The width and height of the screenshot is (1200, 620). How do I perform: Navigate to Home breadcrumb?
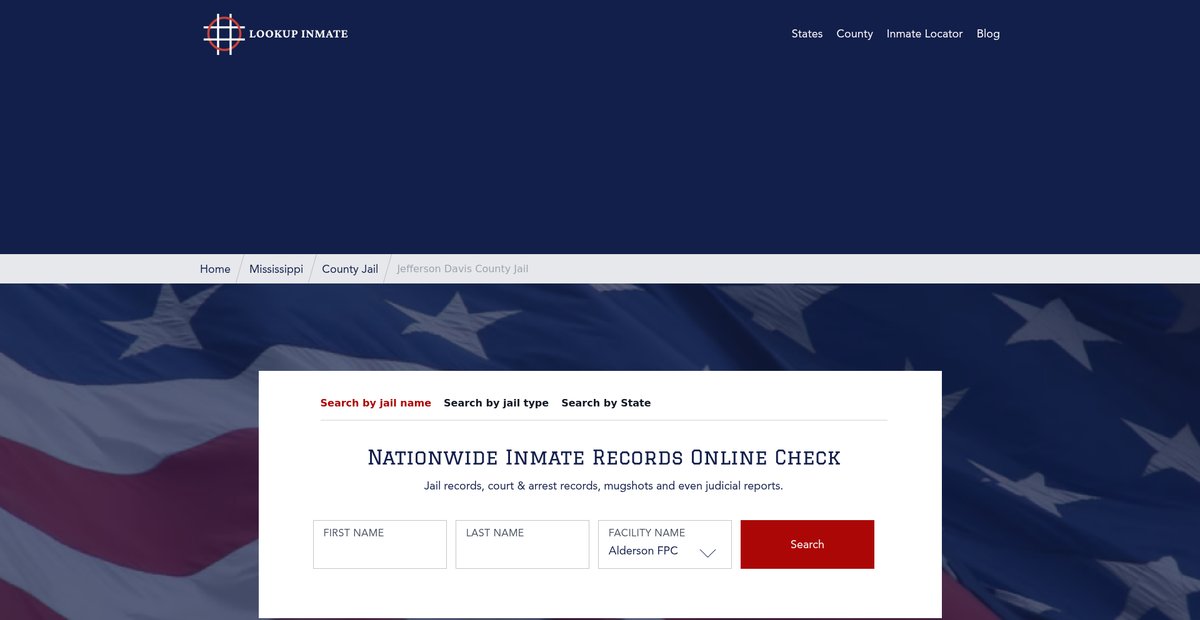pyautogui.click(x=215, y=269)
